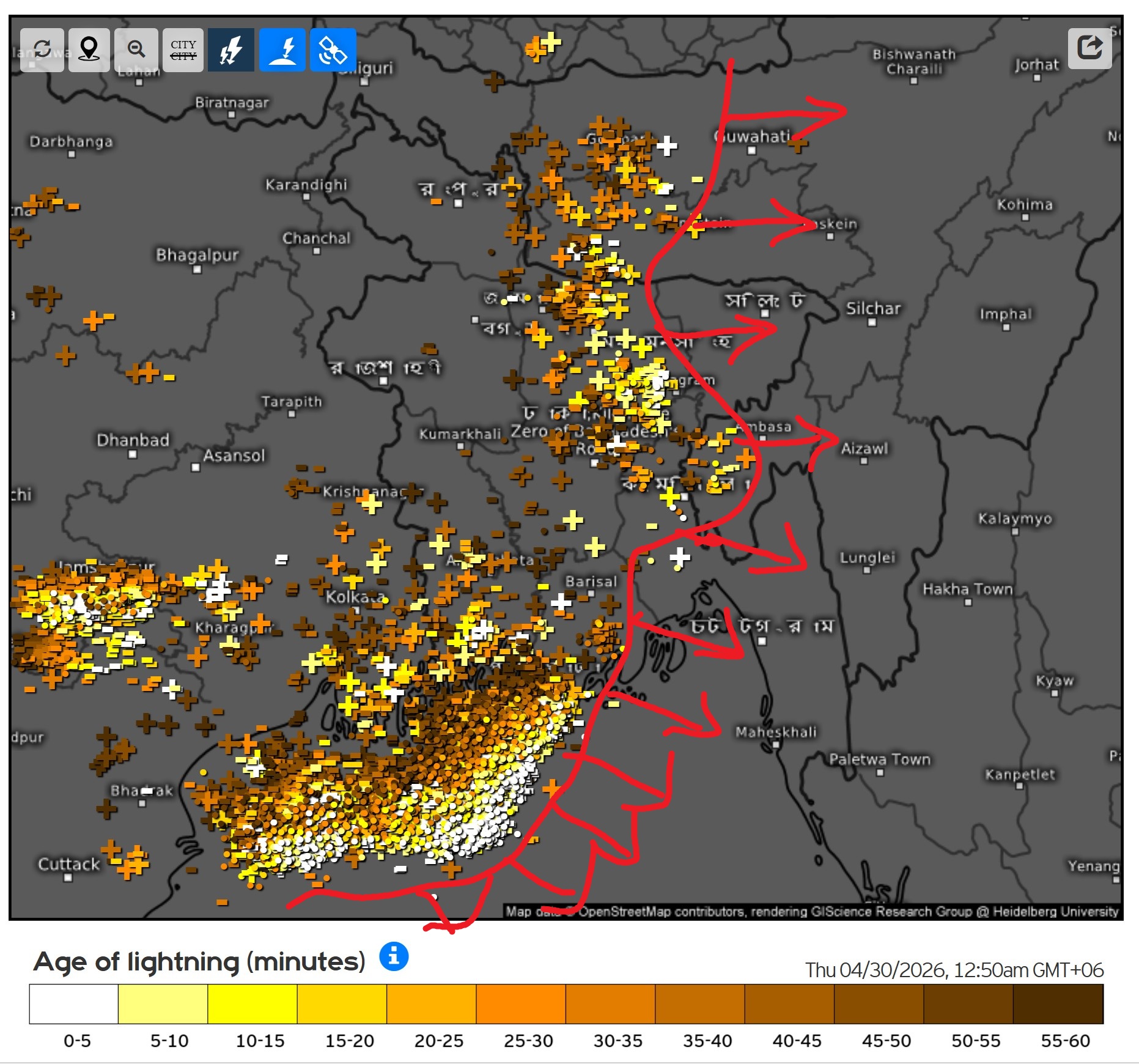Zoom out with the magnifier icon

coord(136,50)
